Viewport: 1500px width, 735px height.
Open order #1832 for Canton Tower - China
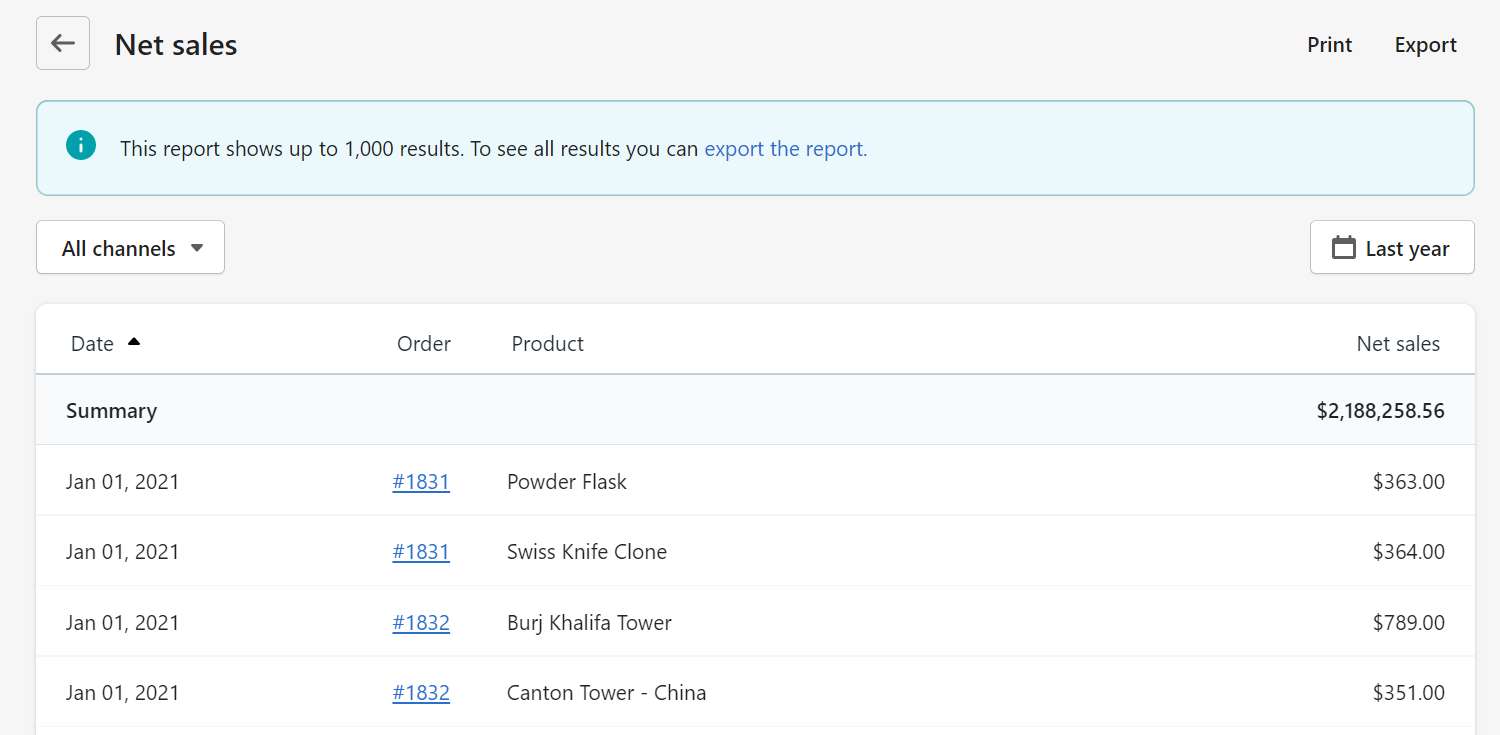click(x=421, y=693)
